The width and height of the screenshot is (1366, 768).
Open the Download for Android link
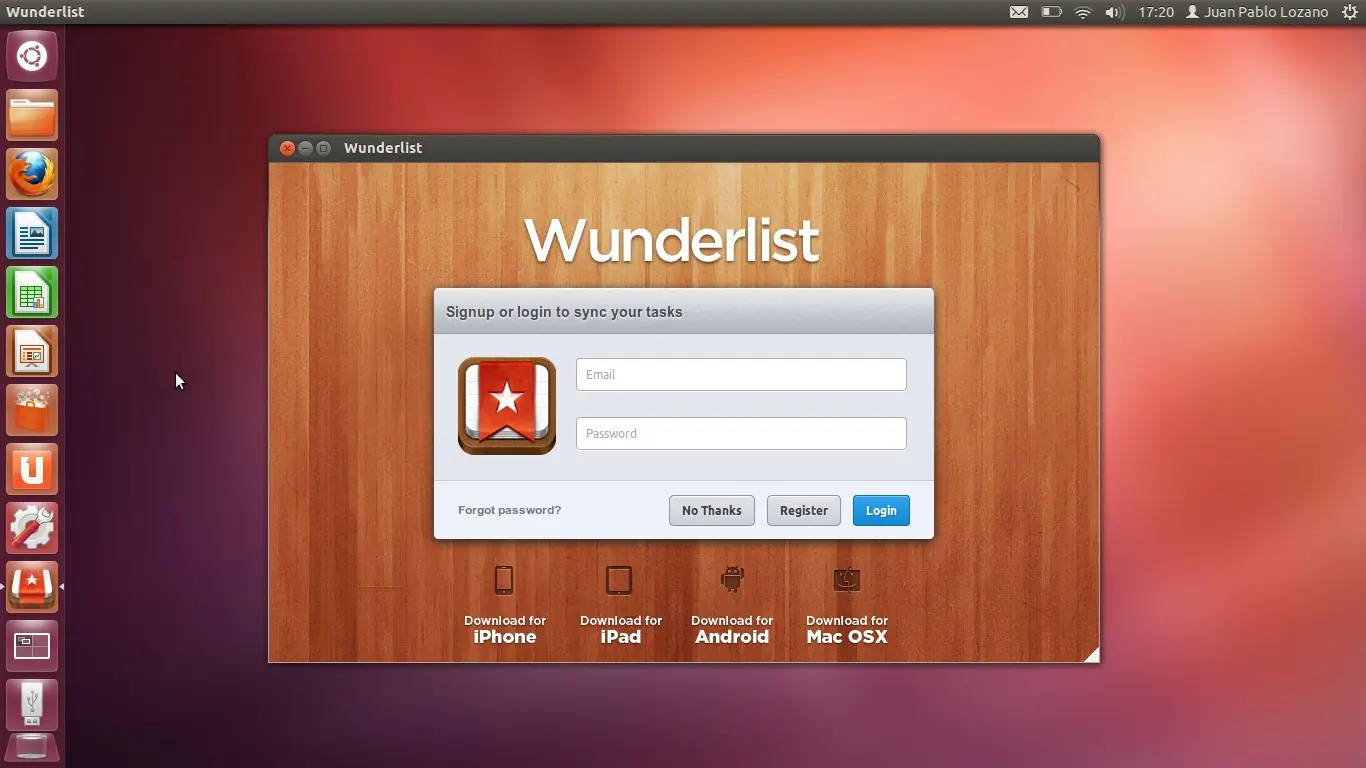coord(732,629)
